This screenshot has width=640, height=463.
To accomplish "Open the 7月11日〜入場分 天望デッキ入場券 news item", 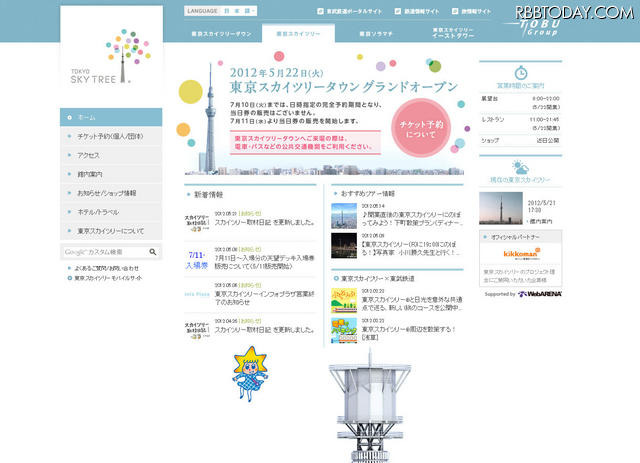I will tap(264, 262).
